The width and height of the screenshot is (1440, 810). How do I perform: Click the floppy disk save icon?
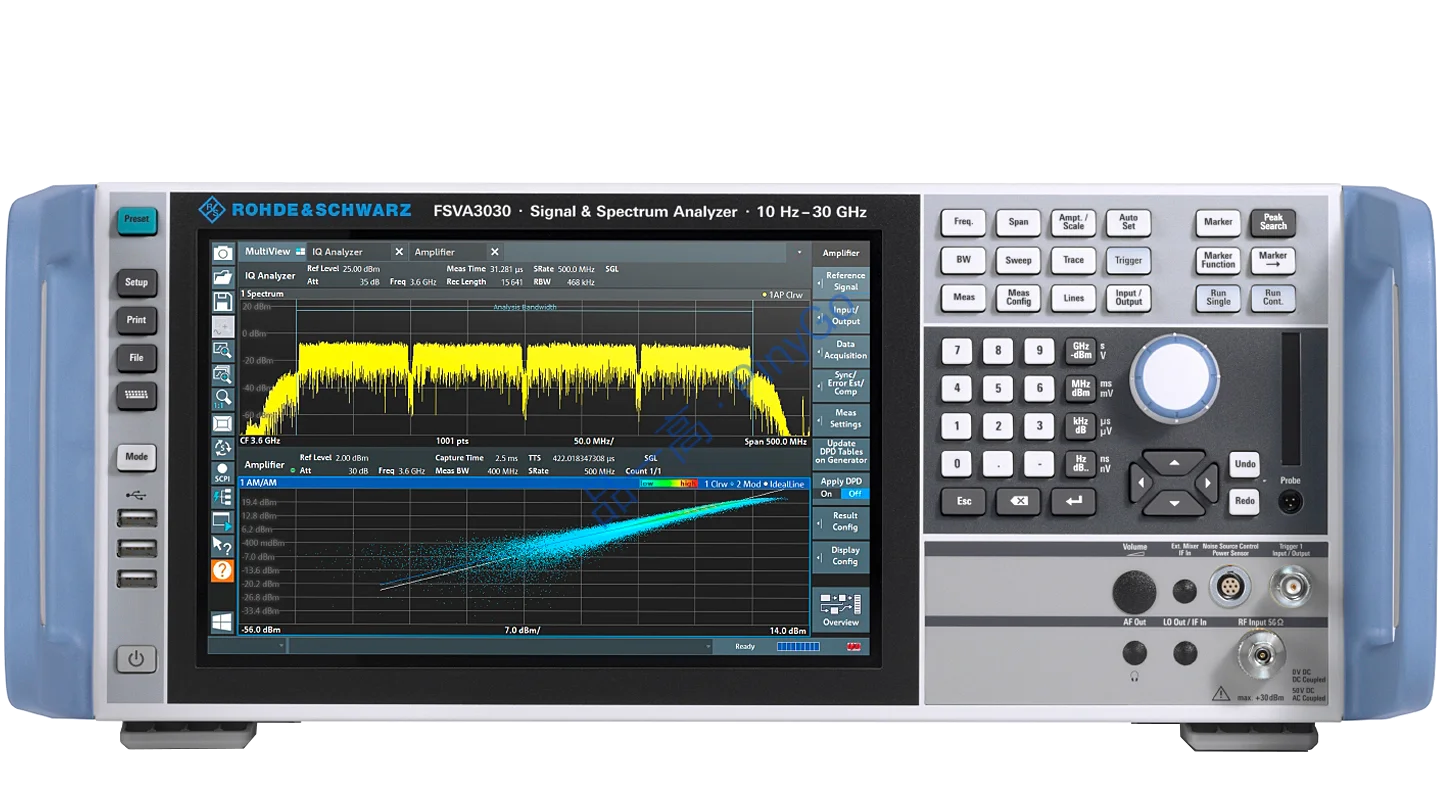pos(223,301)
